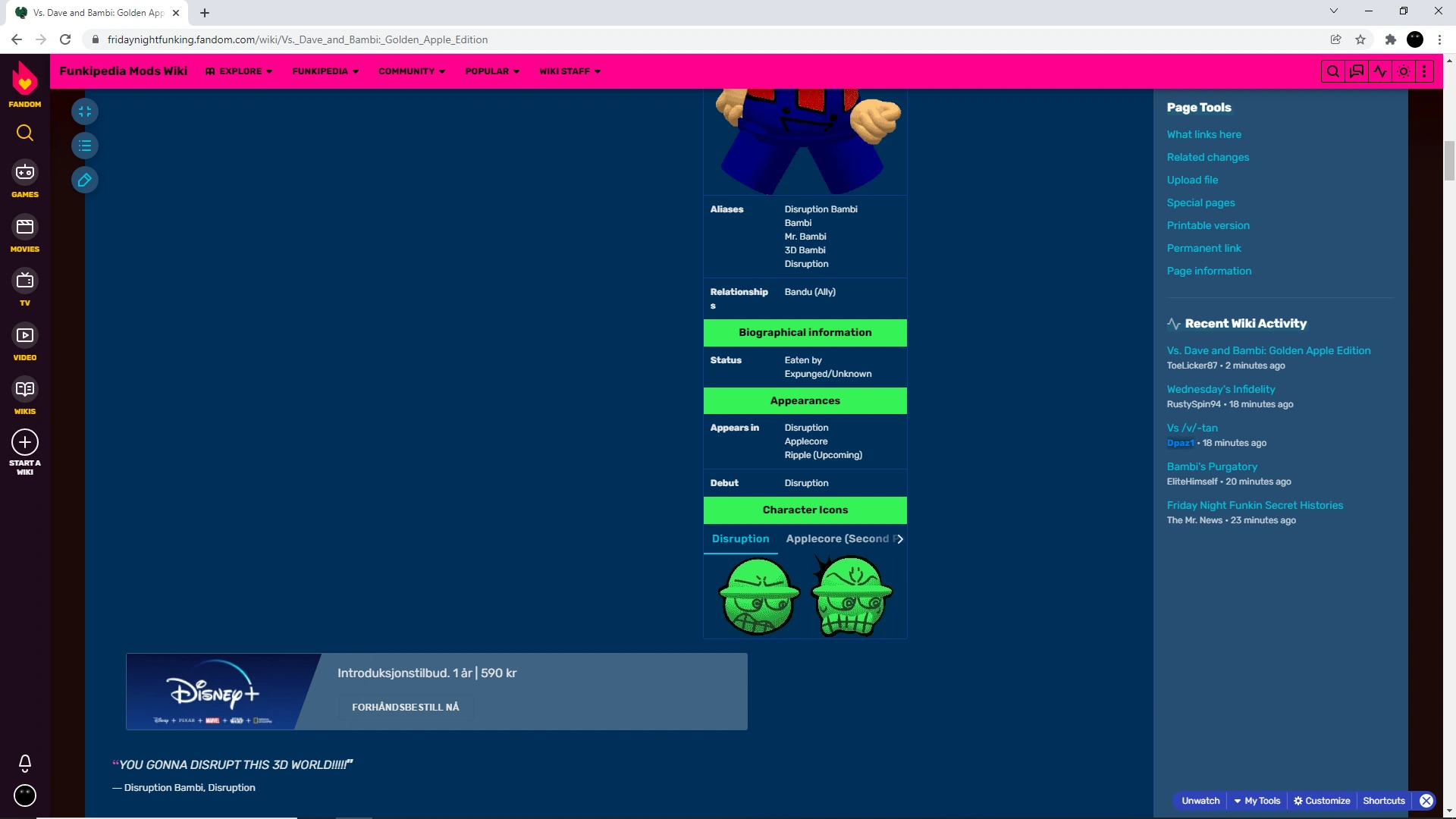Click the Start a Wiki plus icon
The image size is (1456, 819).
24,442
